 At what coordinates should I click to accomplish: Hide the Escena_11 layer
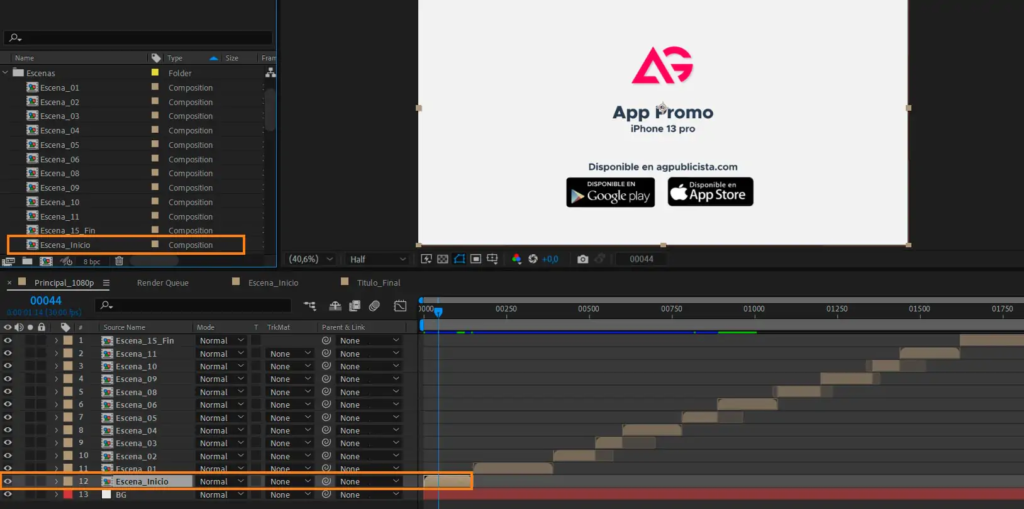tap(8, 353)
